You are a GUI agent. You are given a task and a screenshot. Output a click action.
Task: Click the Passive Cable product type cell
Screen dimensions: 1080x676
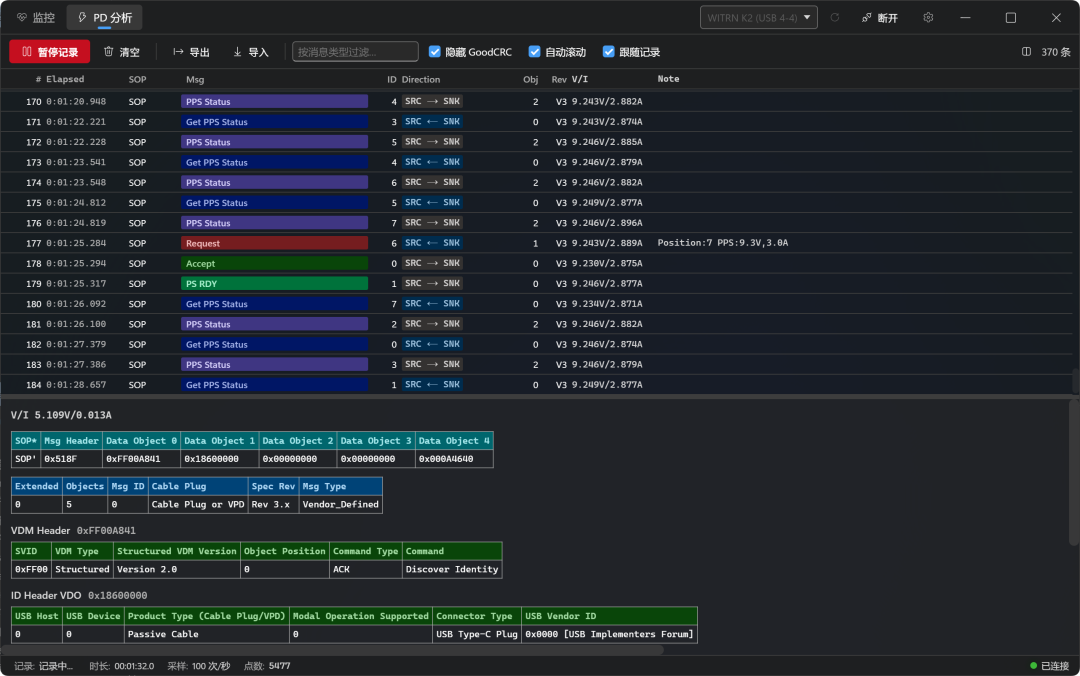coord(207,634)
